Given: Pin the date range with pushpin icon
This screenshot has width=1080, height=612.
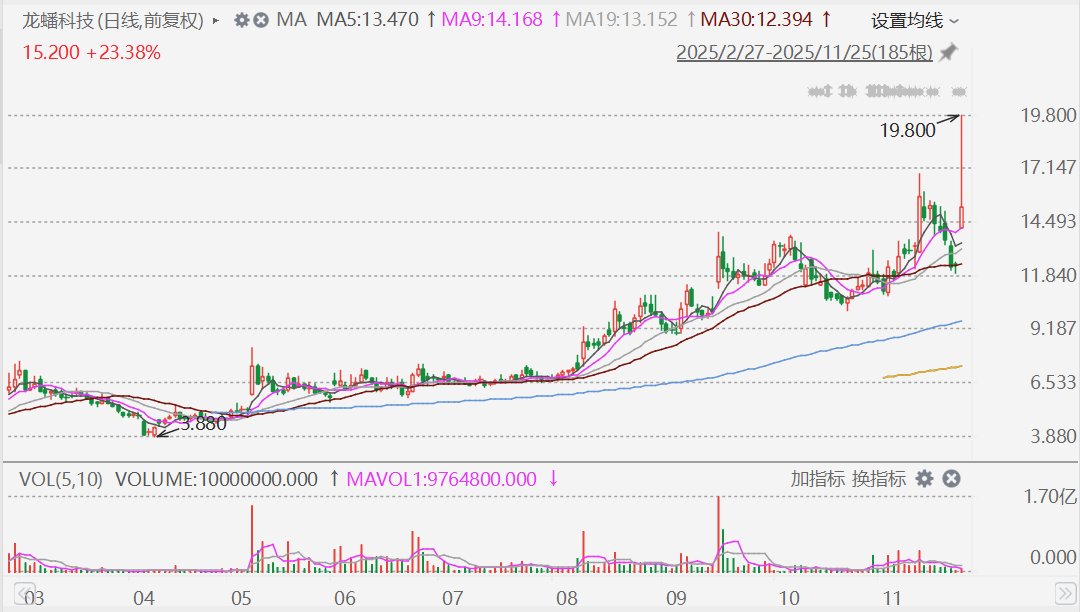Looking at the screenshot, I should (x=948, y=52).
